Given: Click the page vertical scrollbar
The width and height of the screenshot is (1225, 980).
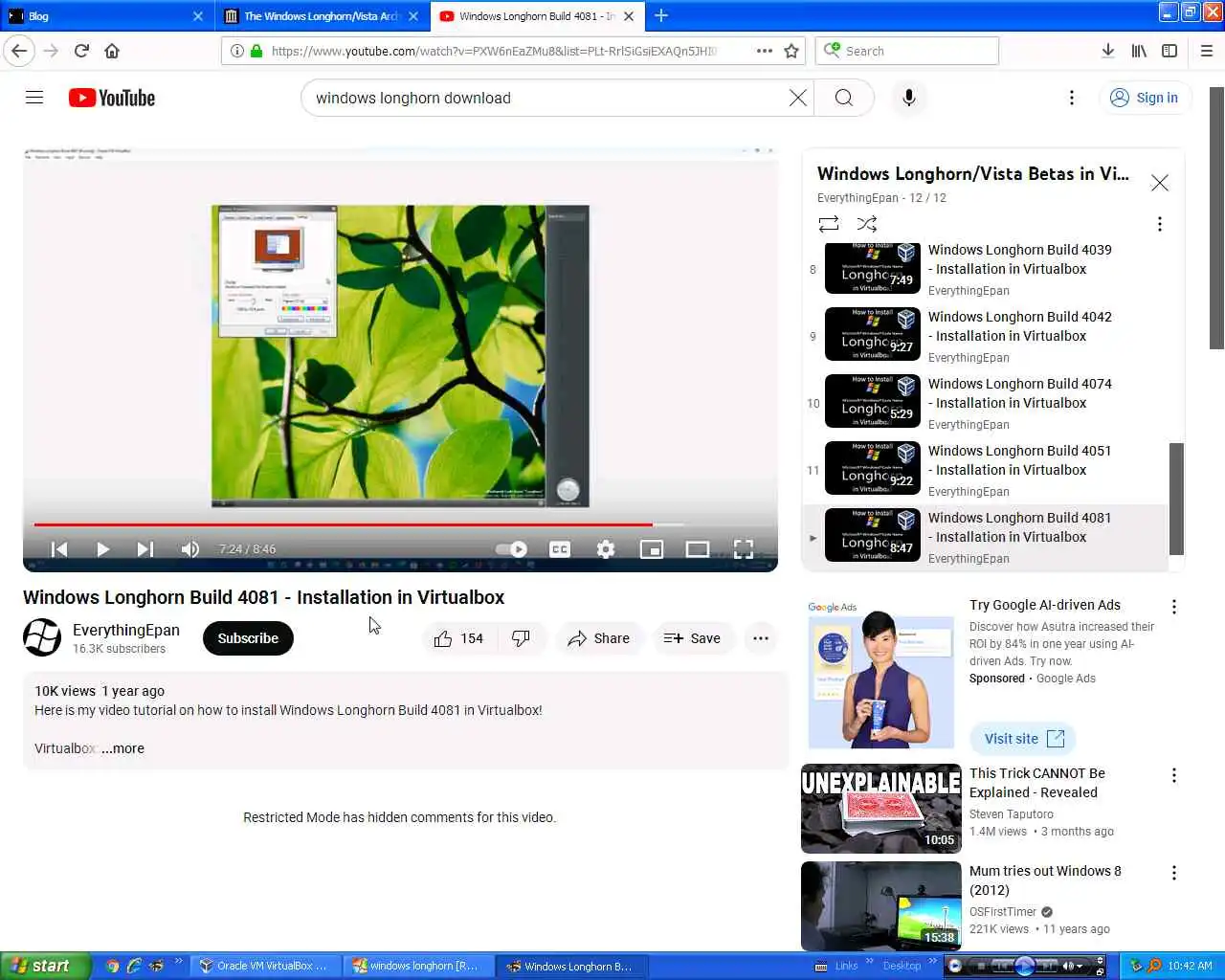Looking at the screenshot, I should [1216, 218].
